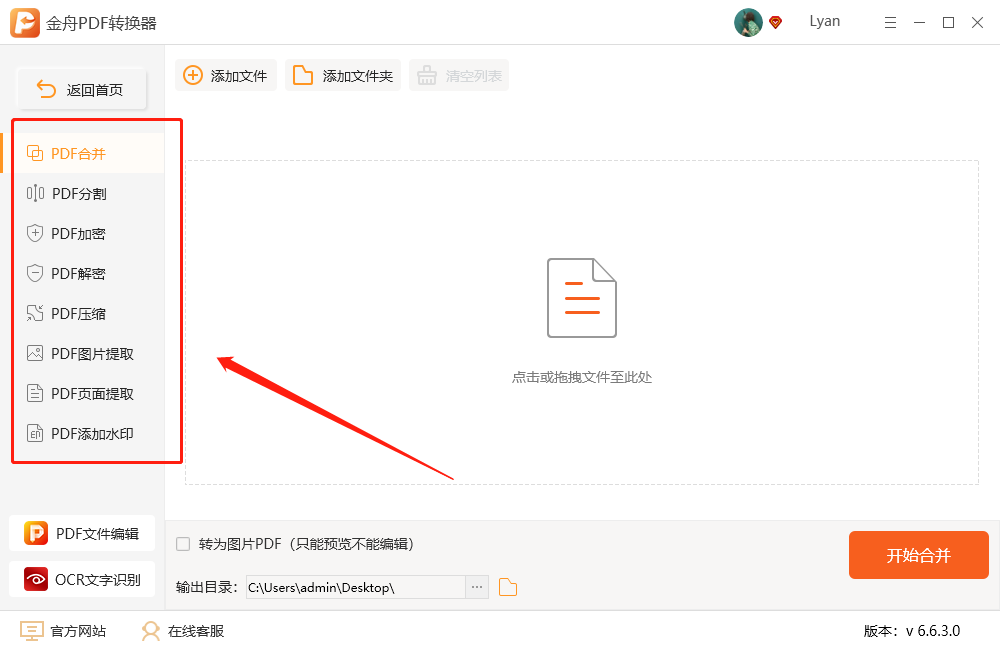
Task: Open the PDF文件编辑 editor
Action: click(82, 533)
